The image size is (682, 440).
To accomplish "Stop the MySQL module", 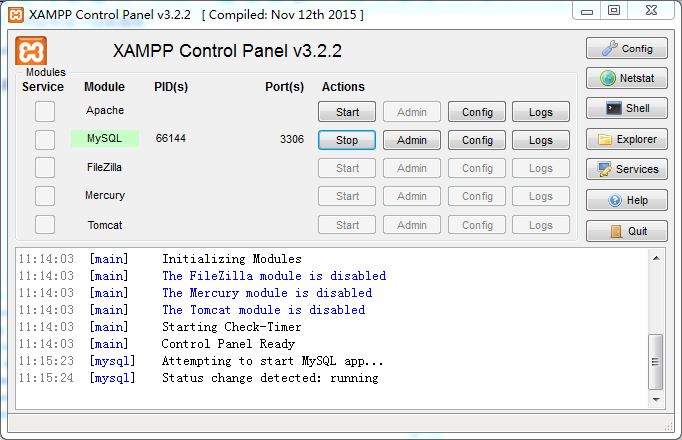I will [x=347, y=140].
